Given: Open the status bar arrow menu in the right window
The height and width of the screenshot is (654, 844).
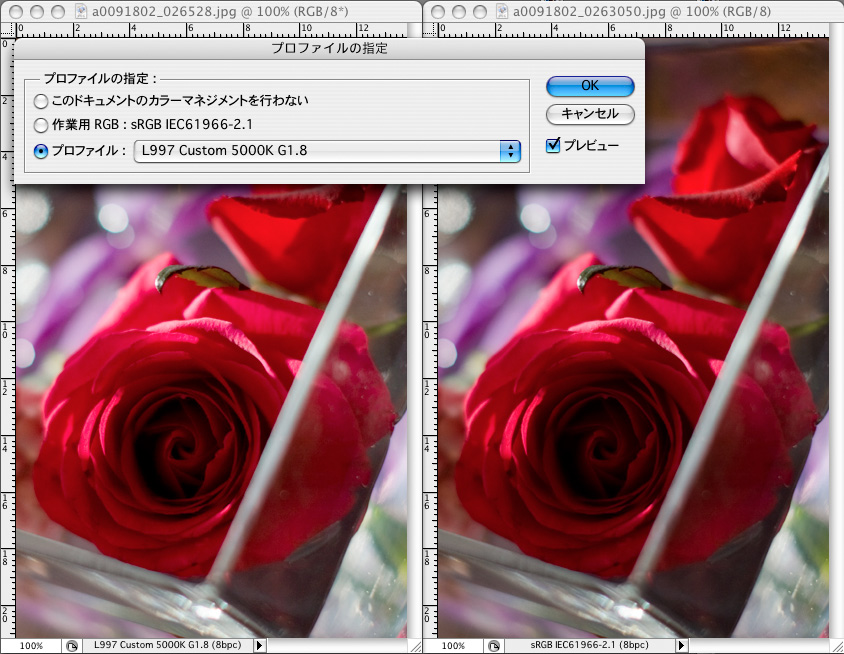Looking at the screenshot, I should pyautogui.click(x=681, y=645).
